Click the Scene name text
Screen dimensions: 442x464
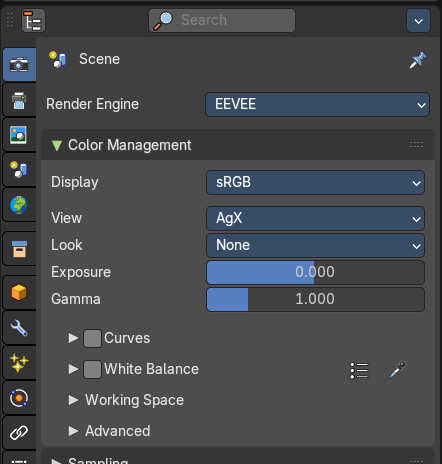(99, 59)
